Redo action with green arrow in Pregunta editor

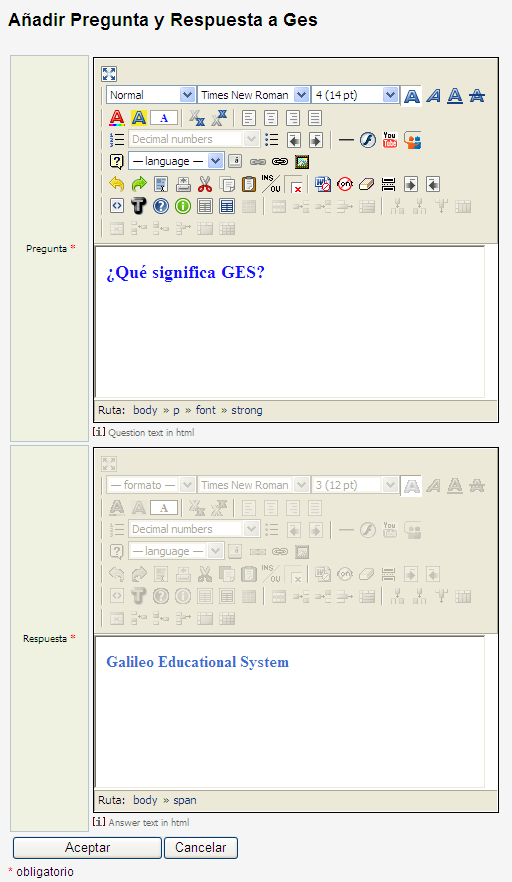point(138,184)
